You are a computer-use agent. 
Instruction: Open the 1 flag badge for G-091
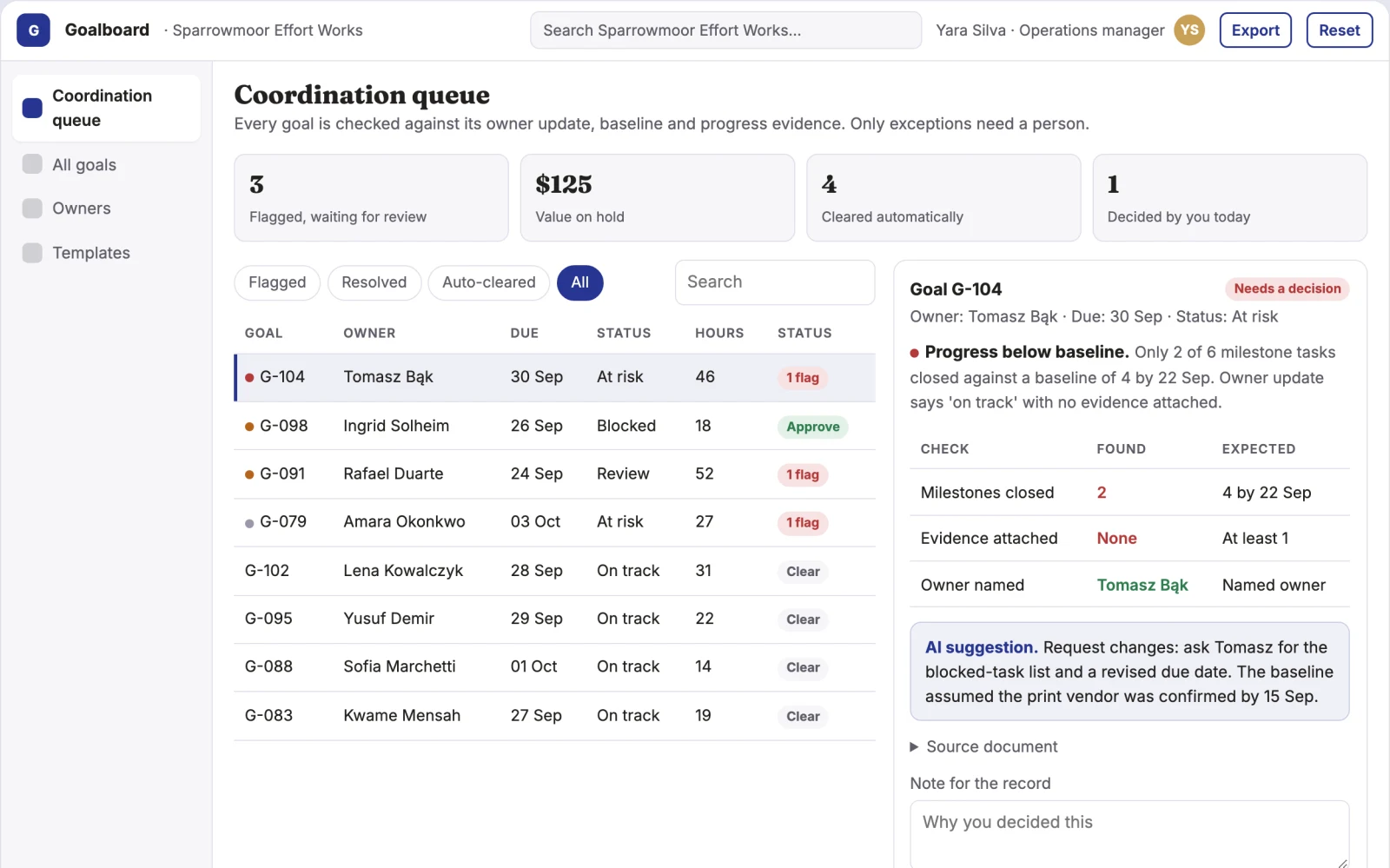pyautogui.click(x=802, y=474)
